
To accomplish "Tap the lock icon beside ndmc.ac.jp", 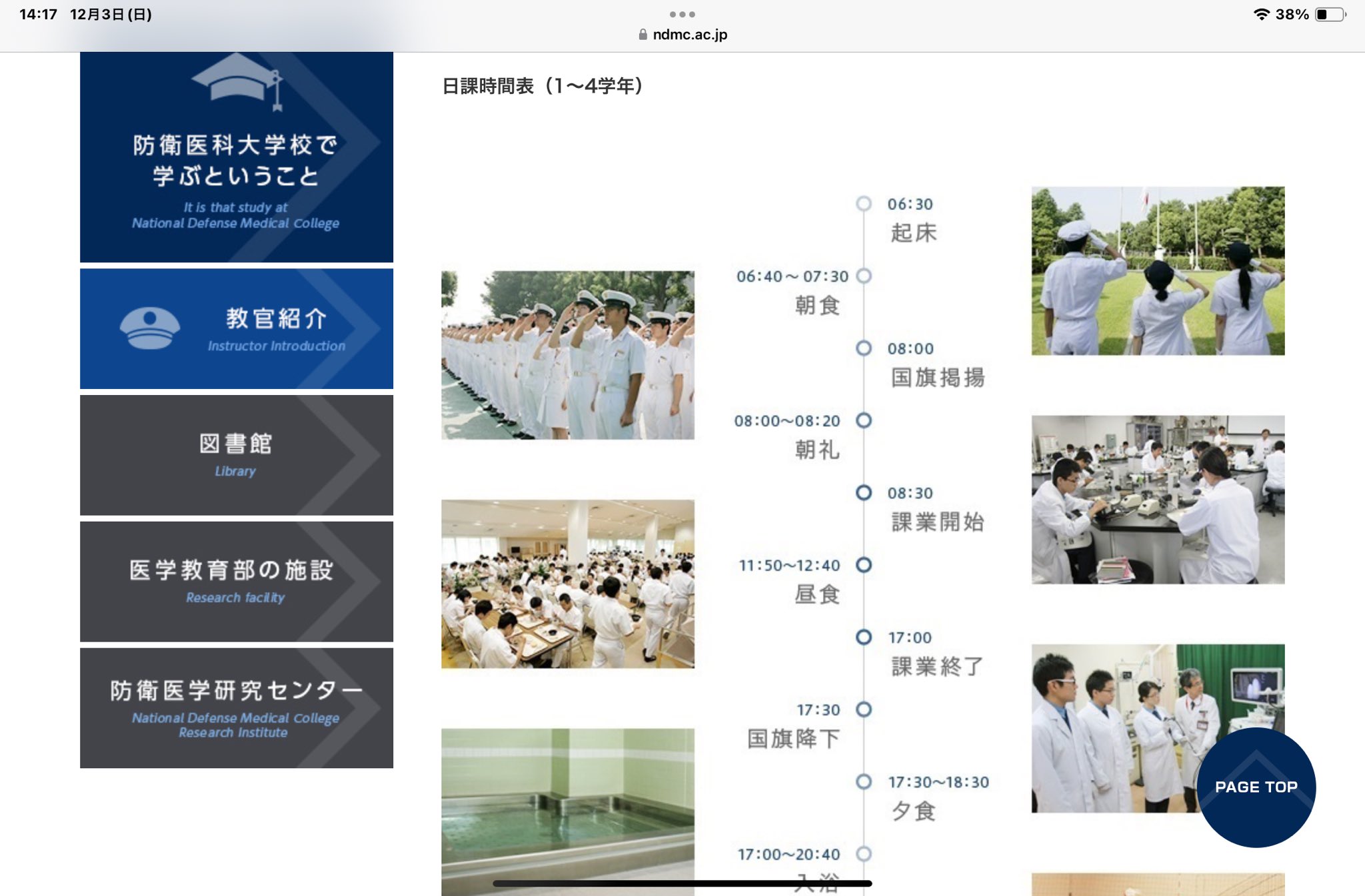I will (643, 35).
